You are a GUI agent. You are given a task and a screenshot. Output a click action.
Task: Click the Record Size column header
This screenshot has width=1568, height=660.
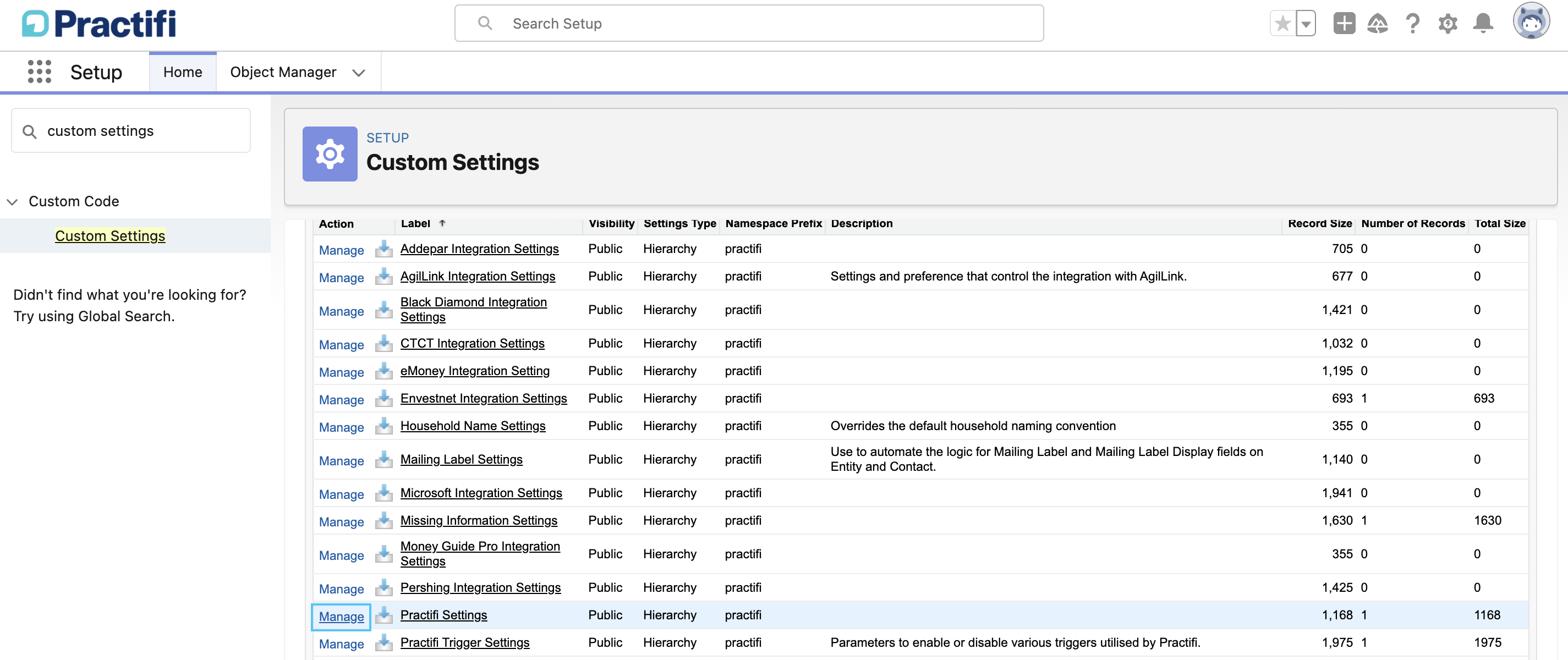1320,223
